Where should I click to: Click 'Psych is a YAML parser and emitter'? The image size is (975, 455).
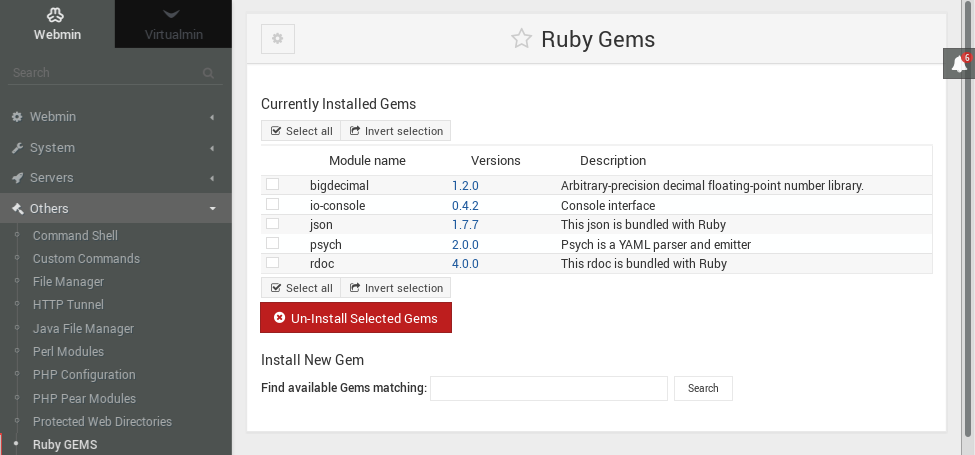656,245
